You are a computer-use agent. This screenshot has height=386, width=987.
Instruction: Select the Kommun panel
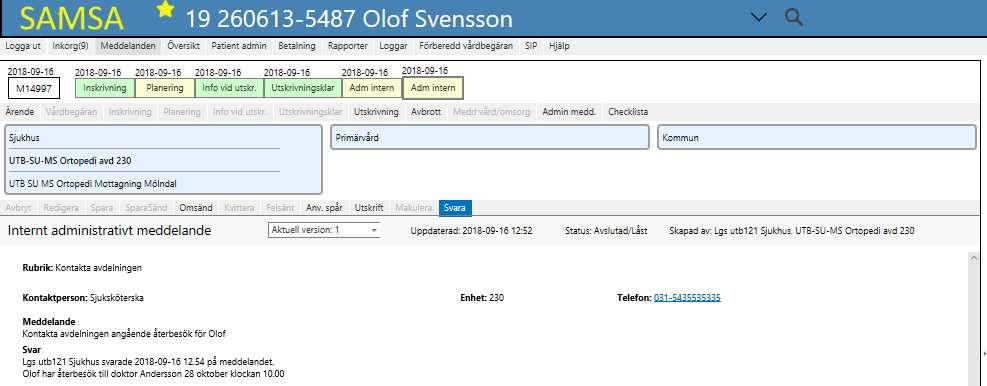817,137
